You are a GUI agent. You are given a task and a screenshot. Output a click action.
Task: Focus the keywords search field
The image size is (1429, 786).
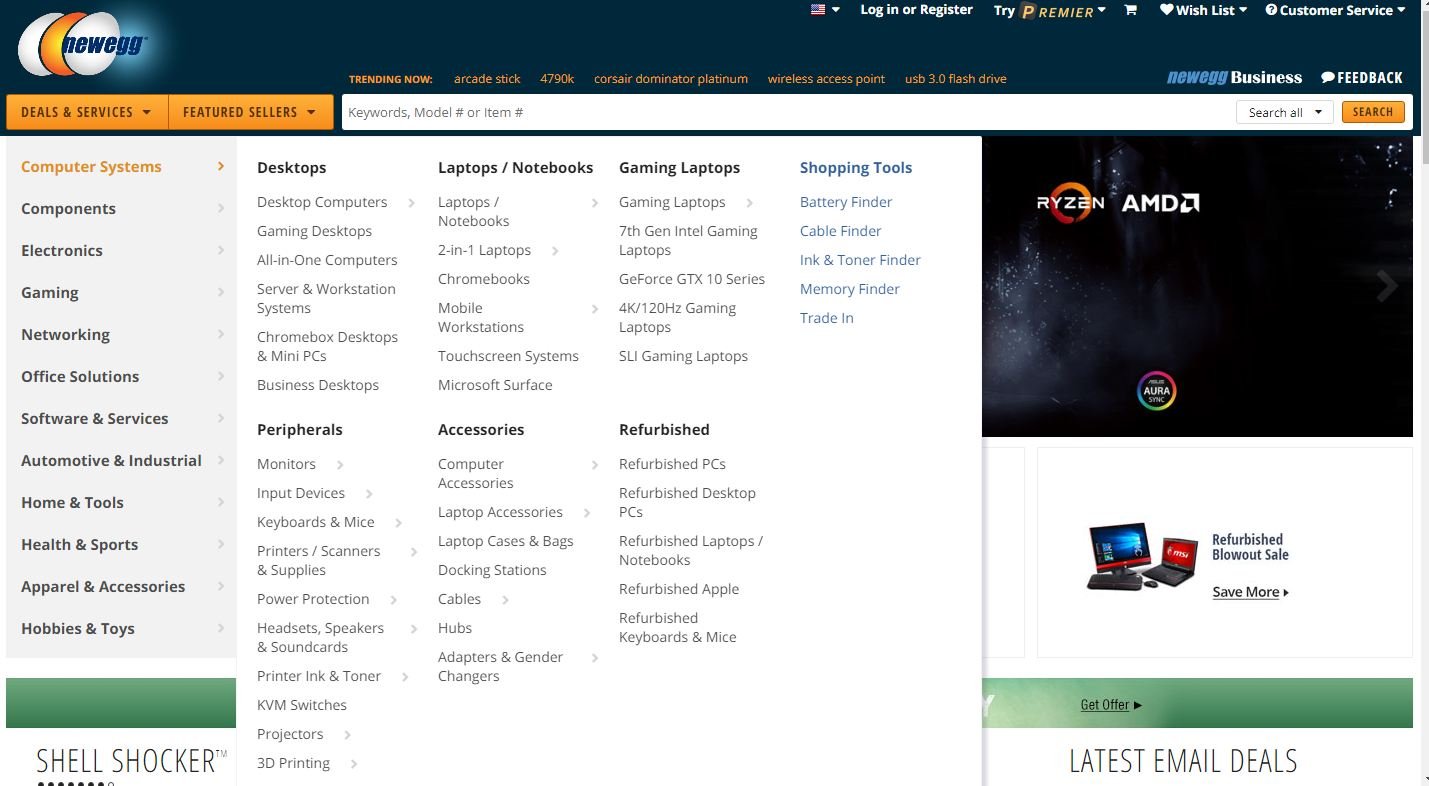pyautogui.click(x=788, y=112)
